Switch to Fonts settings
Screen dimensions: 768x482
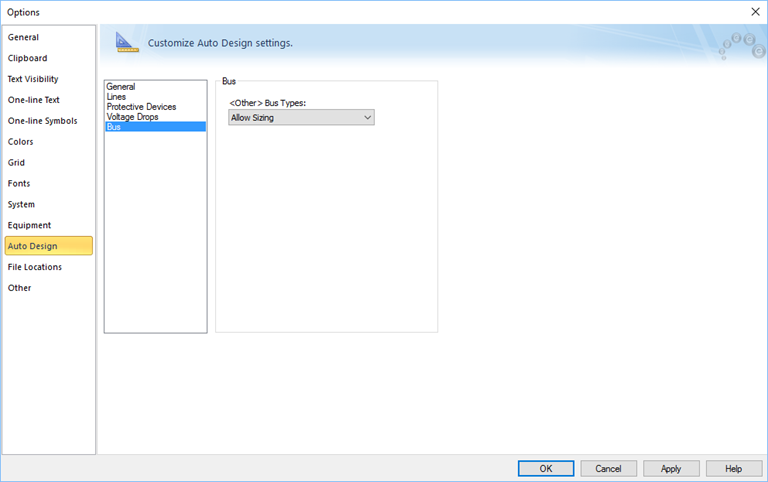click(19, 184)
